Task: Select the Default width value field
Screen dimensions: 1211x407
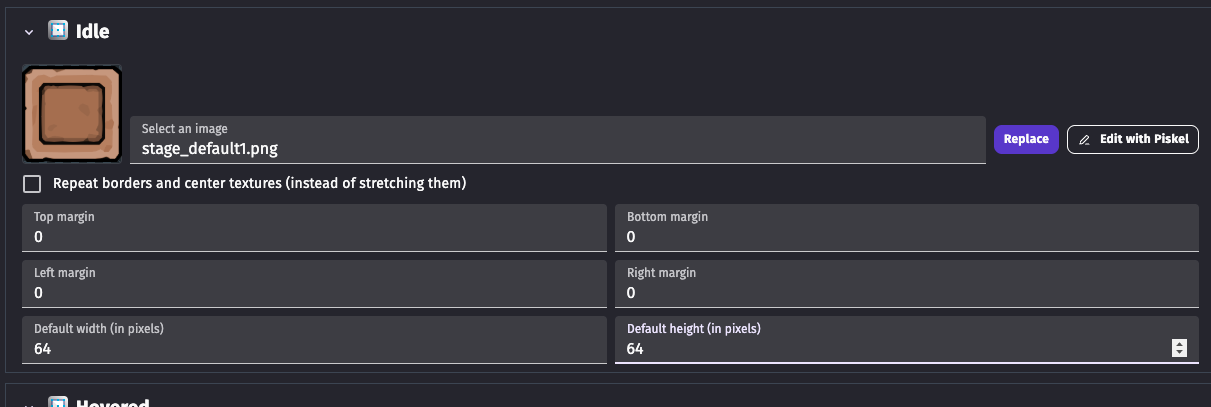Action: tap(314, 340)
